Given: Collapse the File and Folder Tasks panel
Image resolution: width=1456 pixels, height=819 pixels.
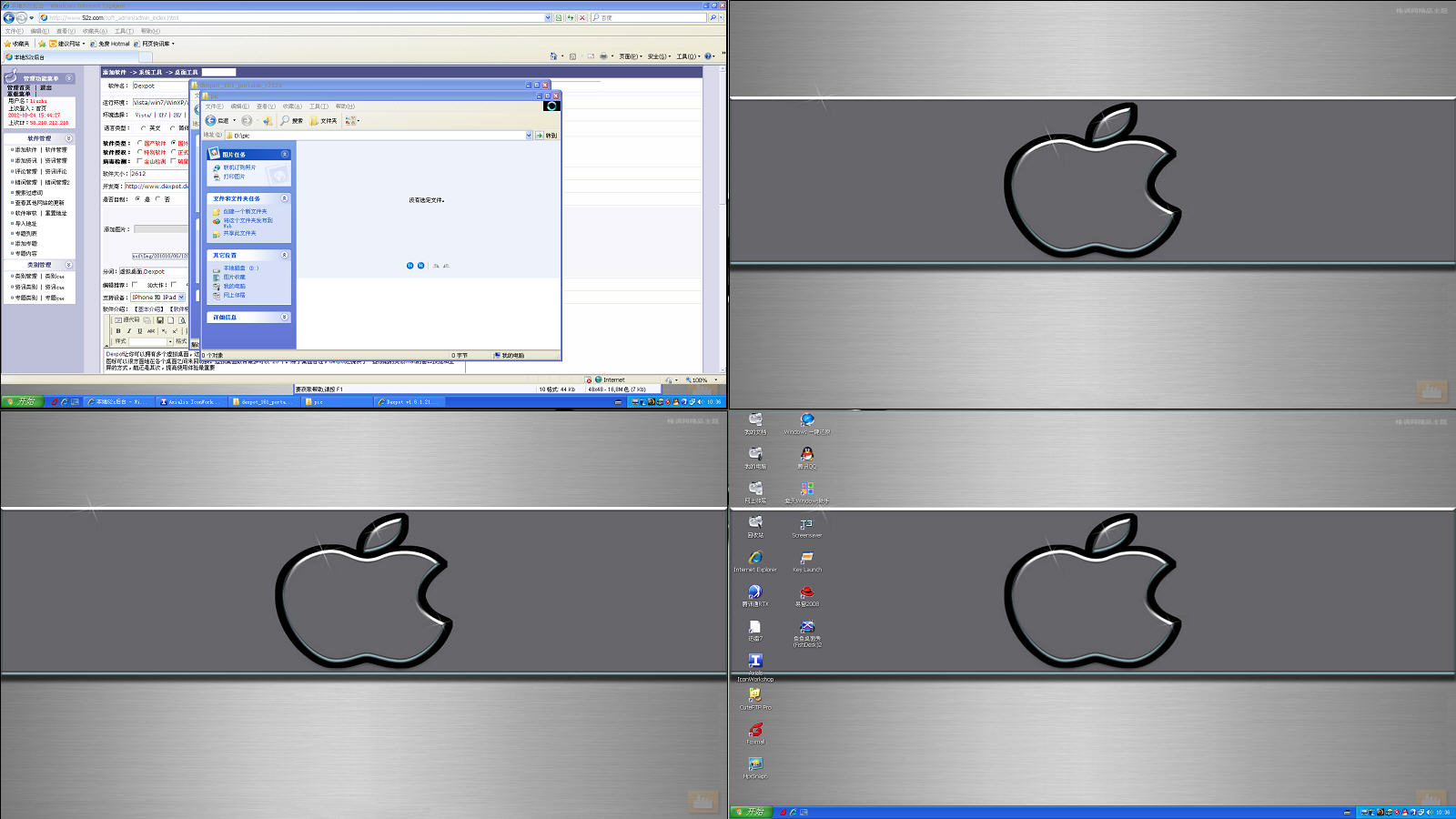Looking at the screenshot, I should (x=285, y=197).
